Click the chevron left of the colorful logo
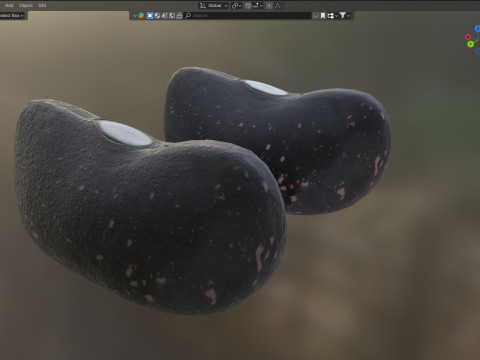This screenshot has height=360, width=480. pos(135,16)
